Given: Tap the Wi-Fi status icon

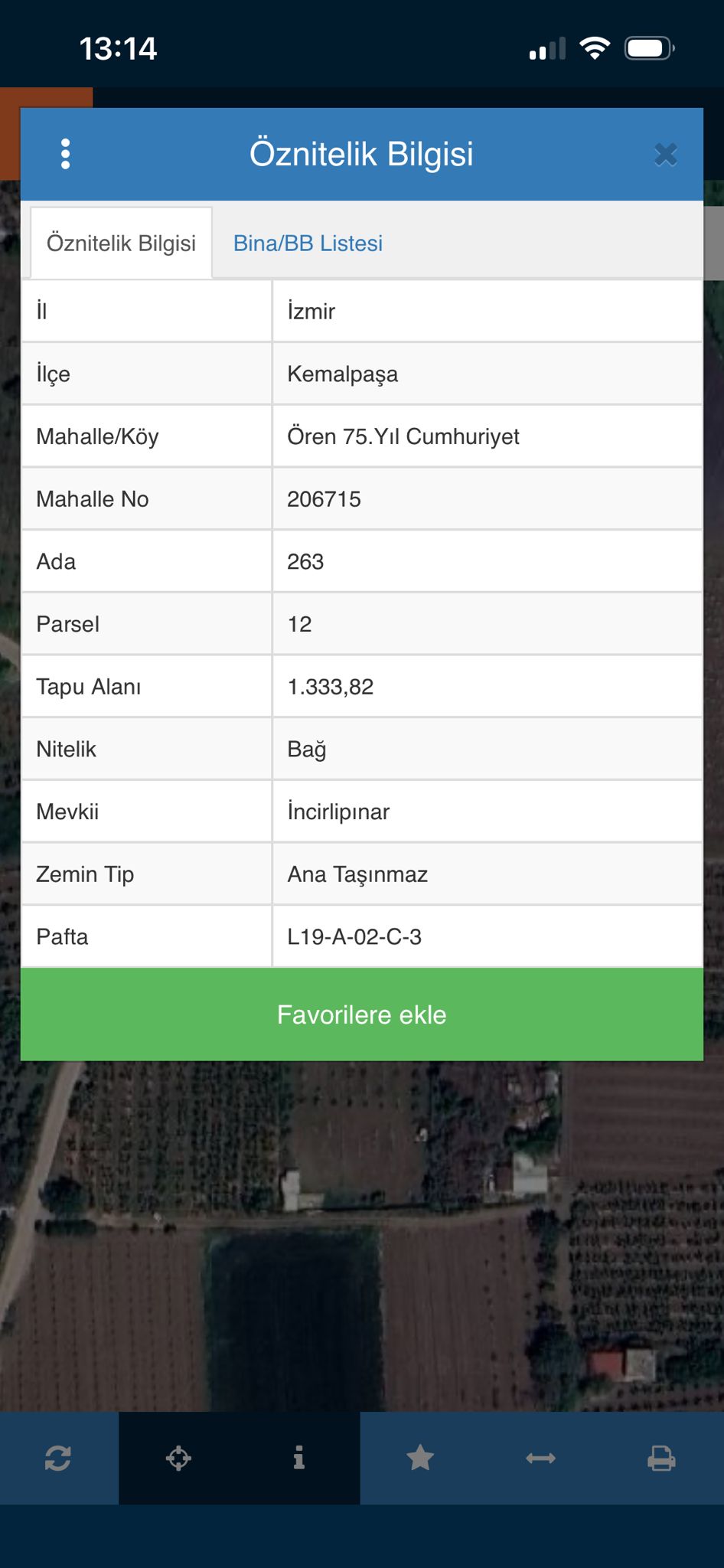Looking at the screenshot, I should click(x=594, y=48).
